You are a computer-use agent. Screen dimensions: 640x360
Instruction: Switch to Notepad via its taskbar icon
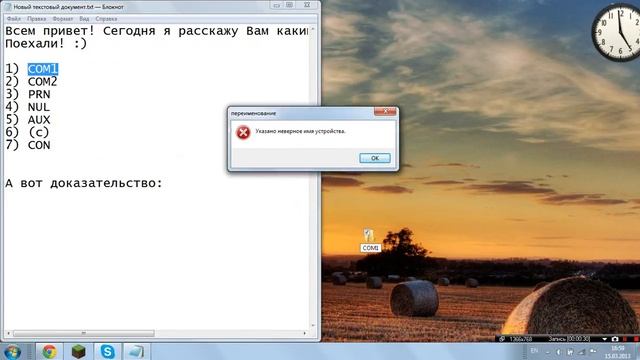point(136,351)
